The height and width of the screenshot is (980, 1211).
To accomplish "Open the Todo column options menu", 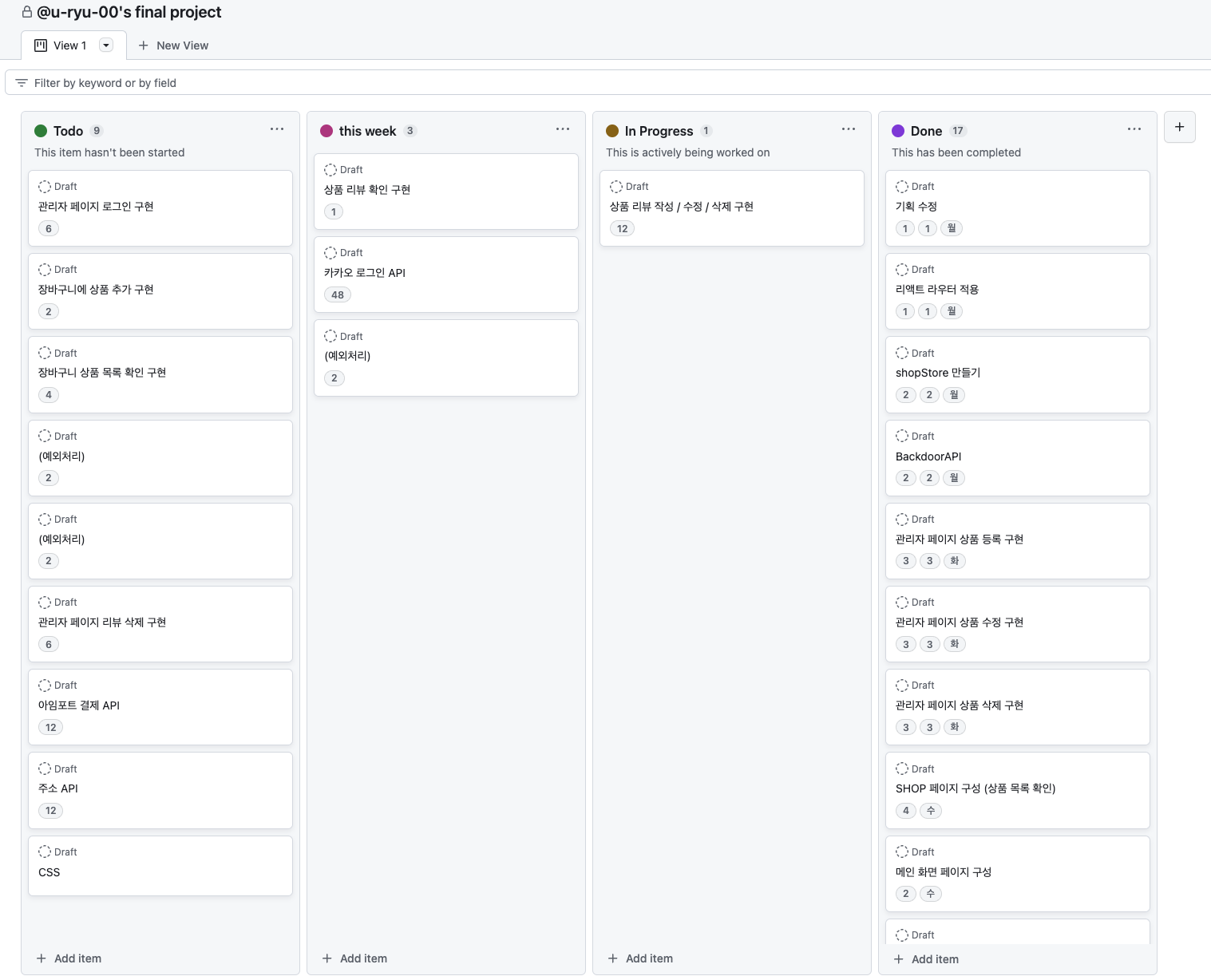I will pos(277,129).
